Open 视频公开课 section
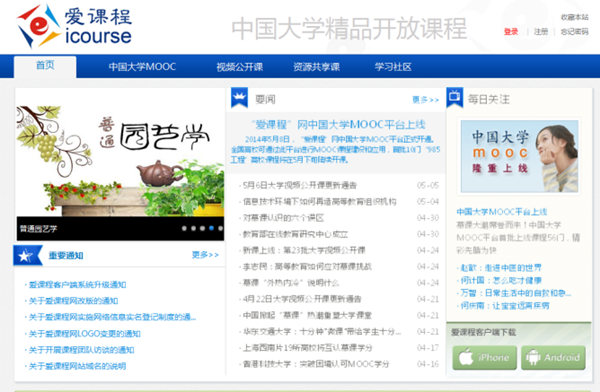 240,67
